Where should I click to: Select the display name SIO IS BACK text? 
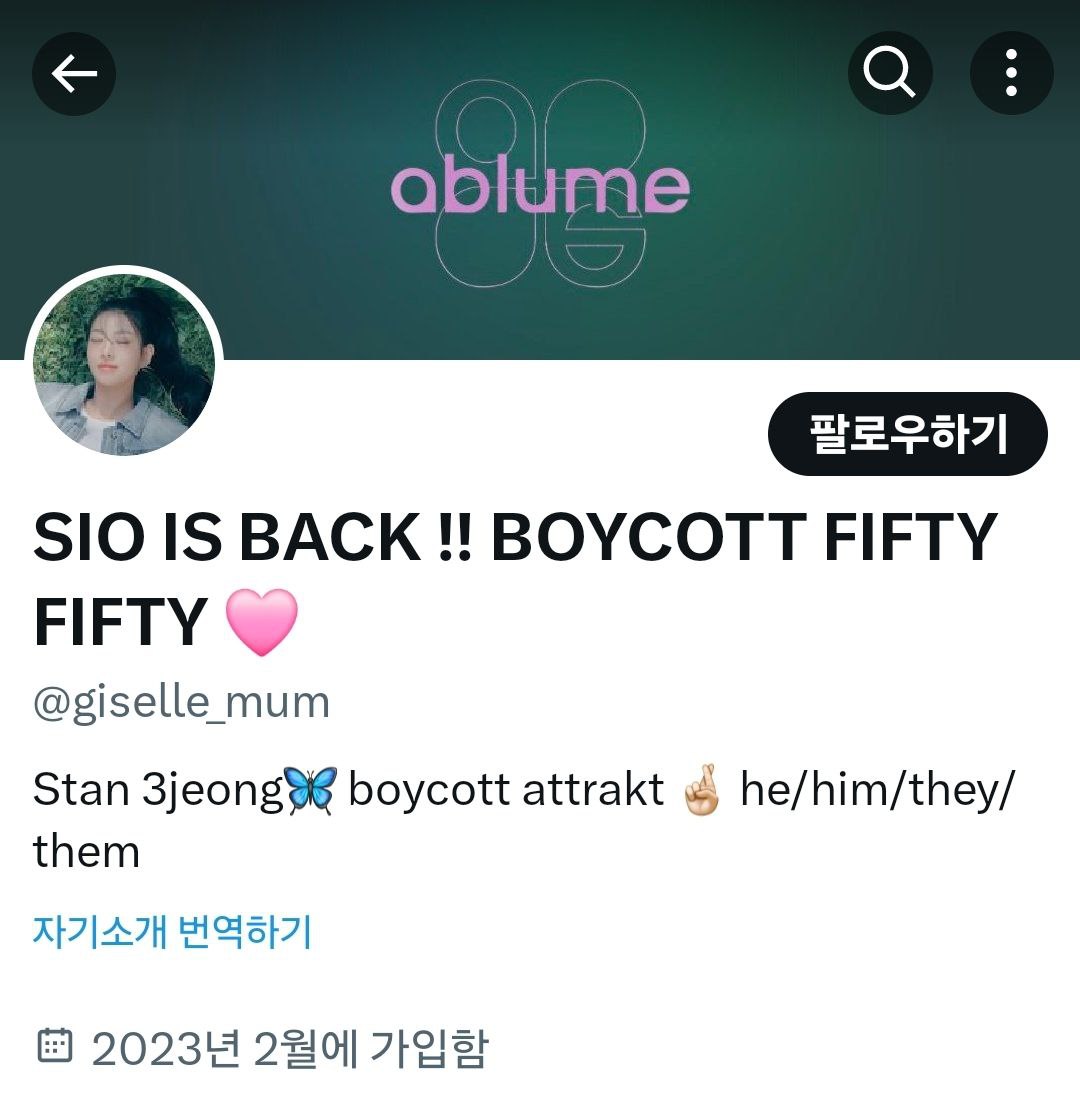[x=227, y=537]
